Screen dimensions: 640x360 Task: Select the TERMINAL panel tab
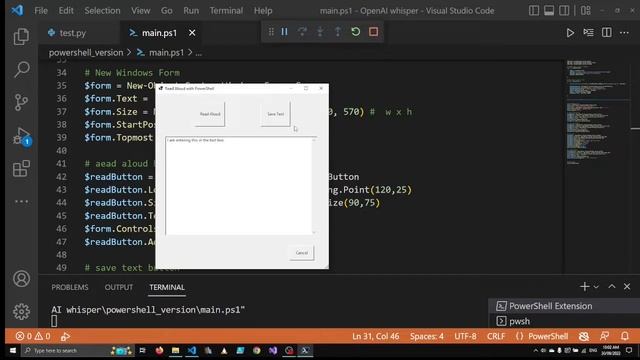click(167, 287)
